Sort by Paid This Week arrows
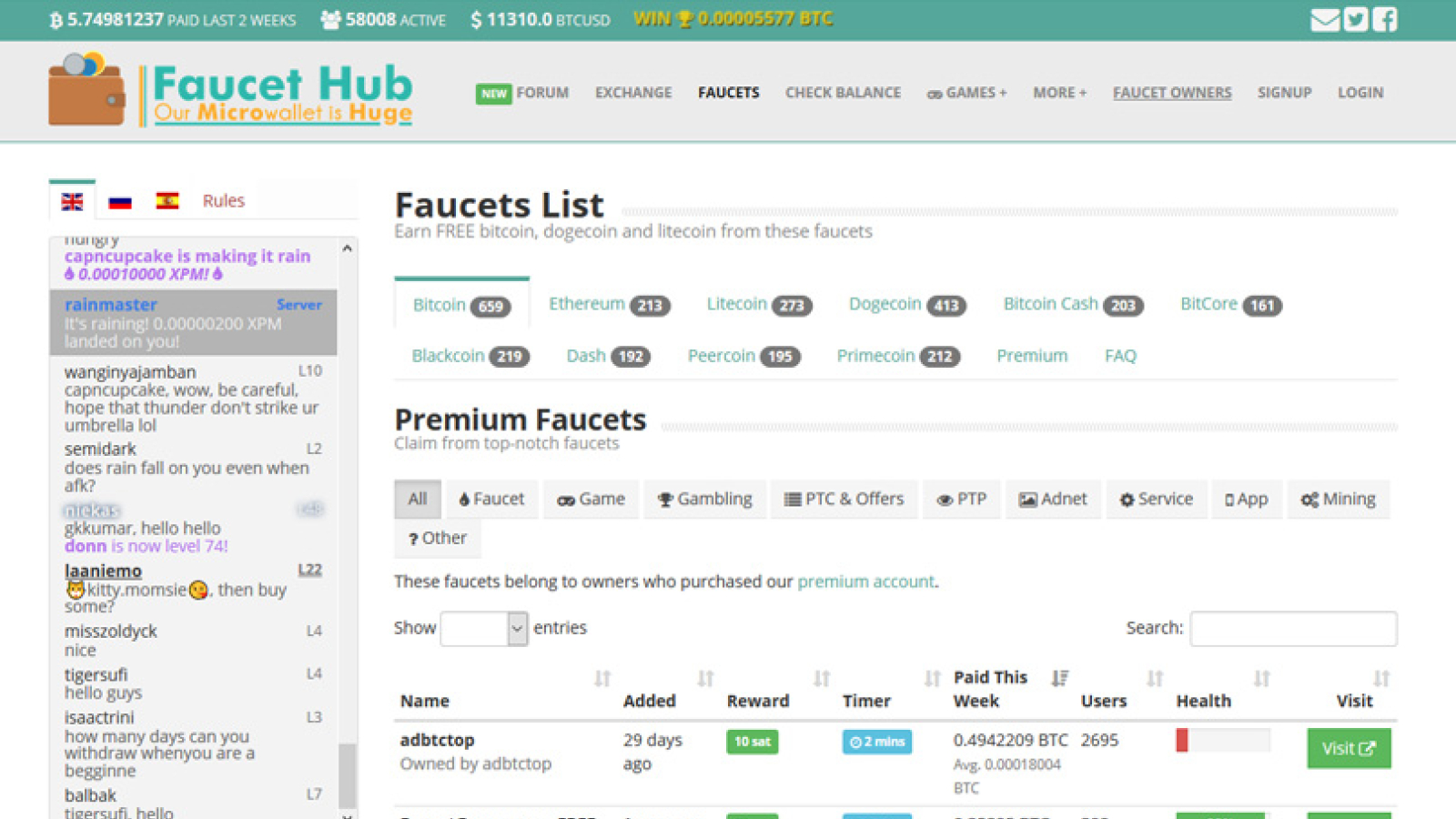 [x=1059, y=678]
